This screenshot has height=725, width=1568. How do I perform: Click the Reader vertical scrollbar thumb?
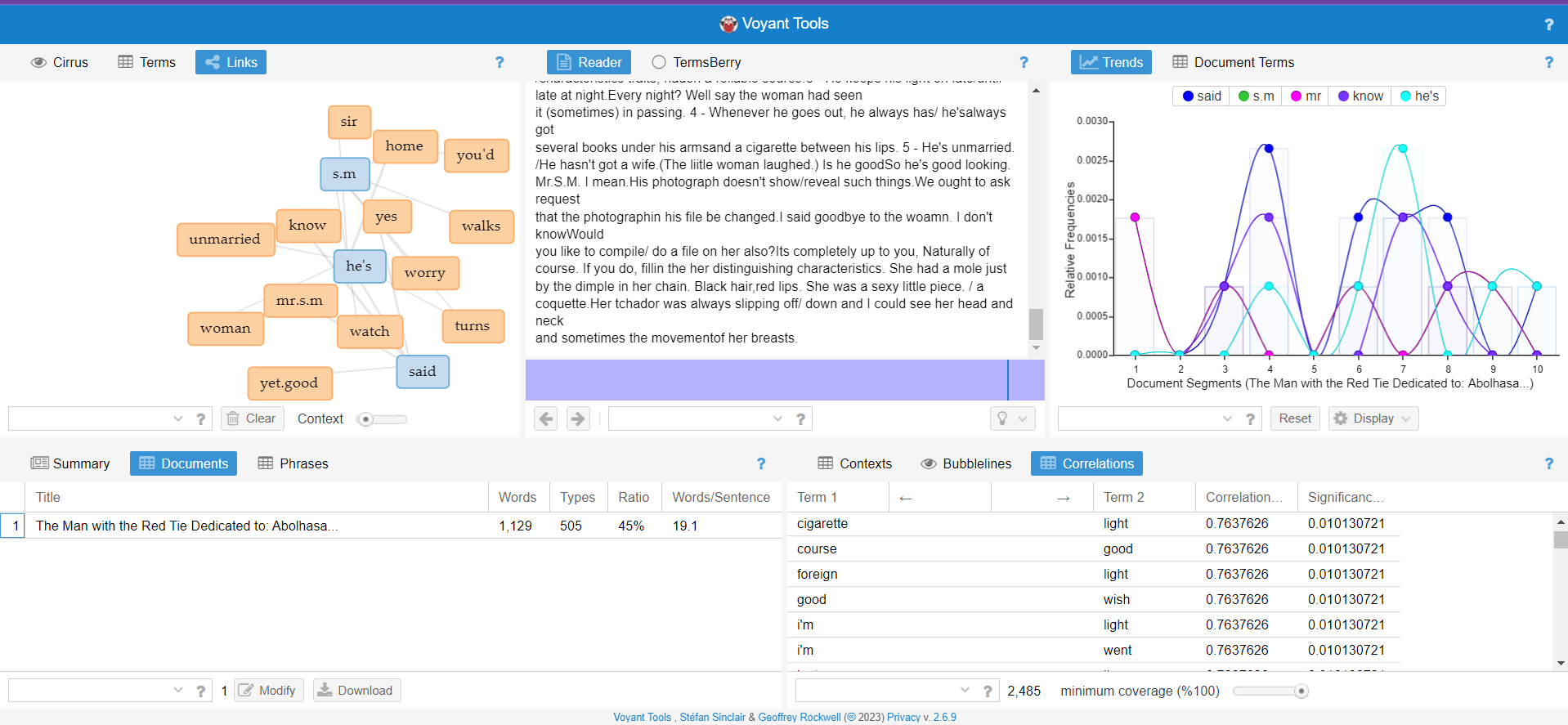pos(1036,324)
